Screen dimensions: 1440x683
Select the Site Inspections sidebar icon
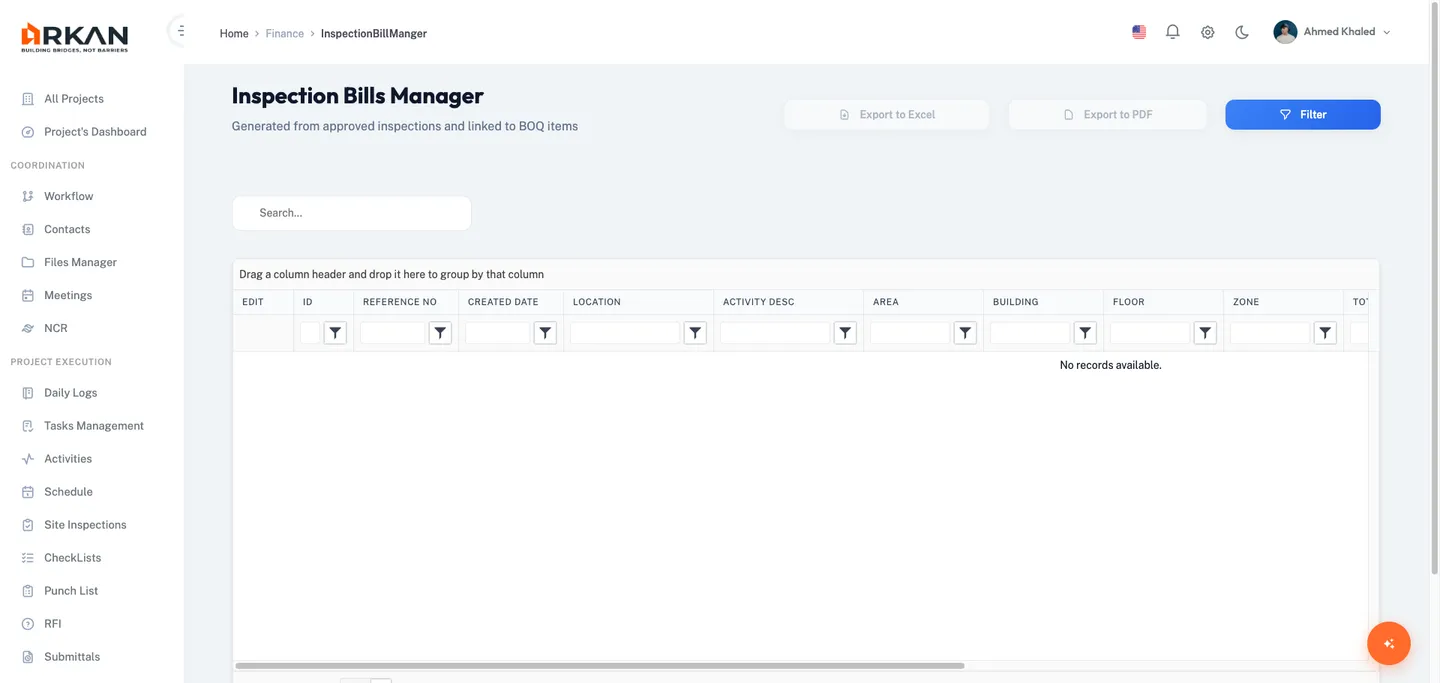click(26, 524)
